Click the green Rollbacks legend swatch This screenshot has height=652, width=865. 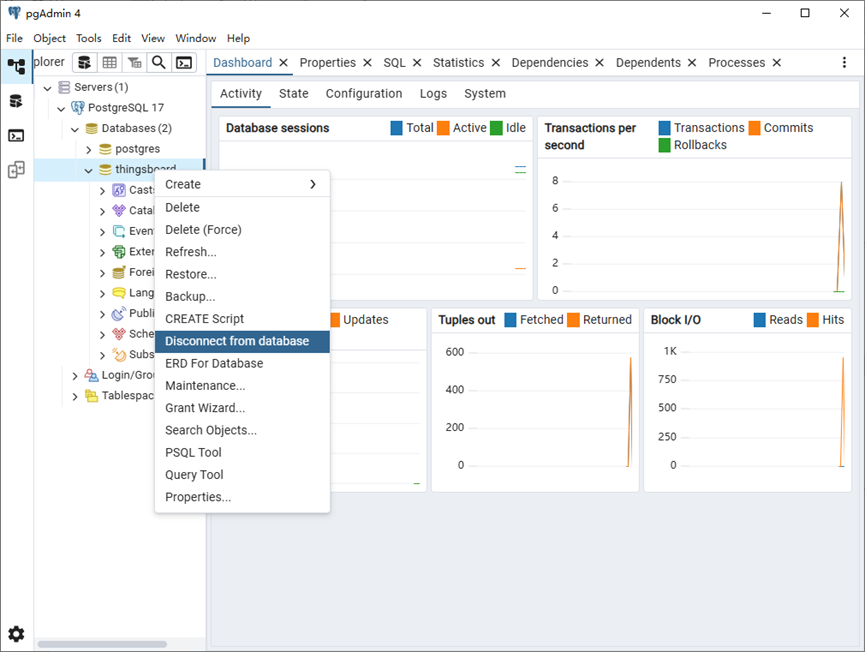coord(665,145)
